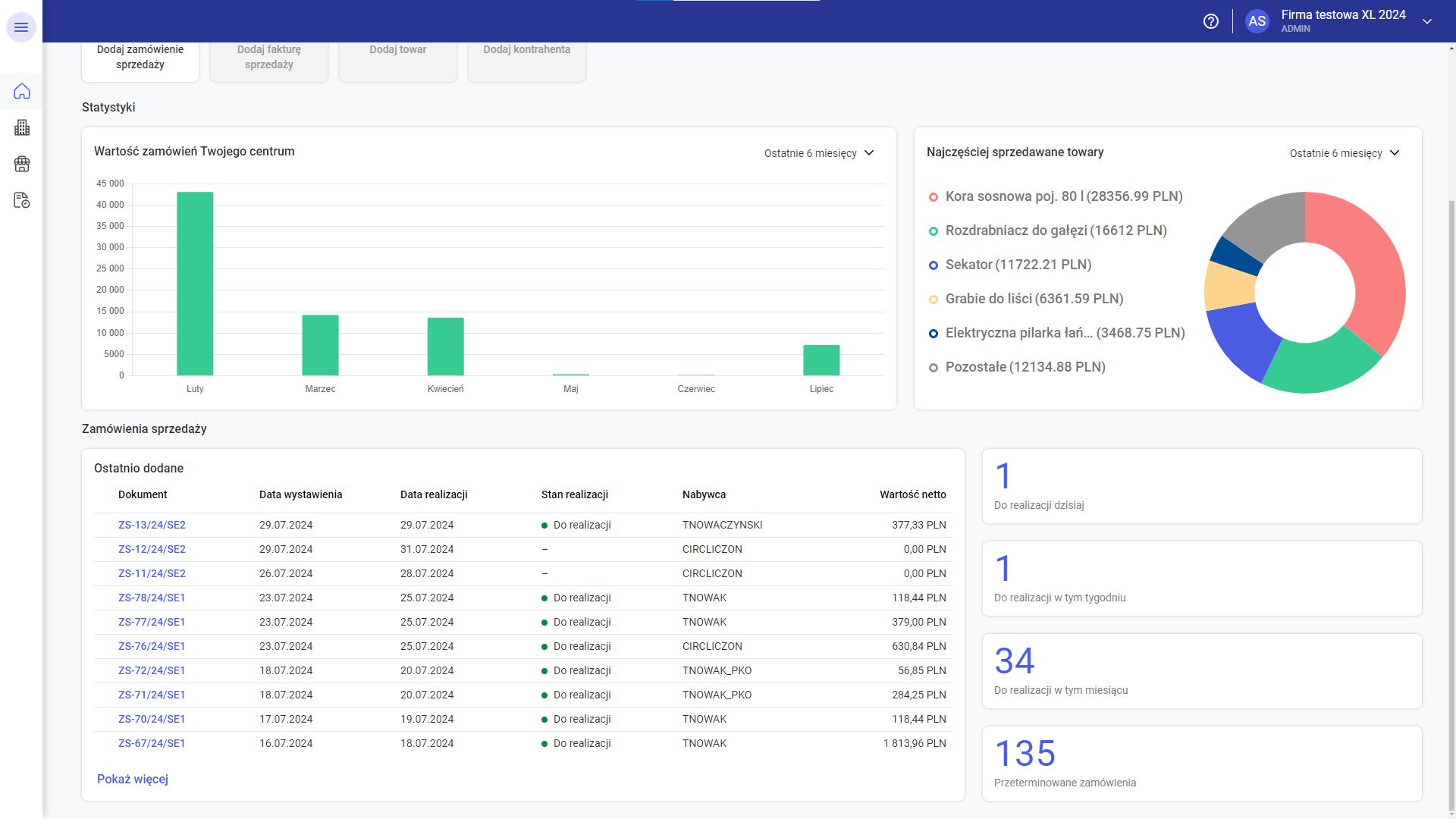Select the Luty bar in chart
1456x819 pixels.
pyautogui.click(x=195, y=284)
